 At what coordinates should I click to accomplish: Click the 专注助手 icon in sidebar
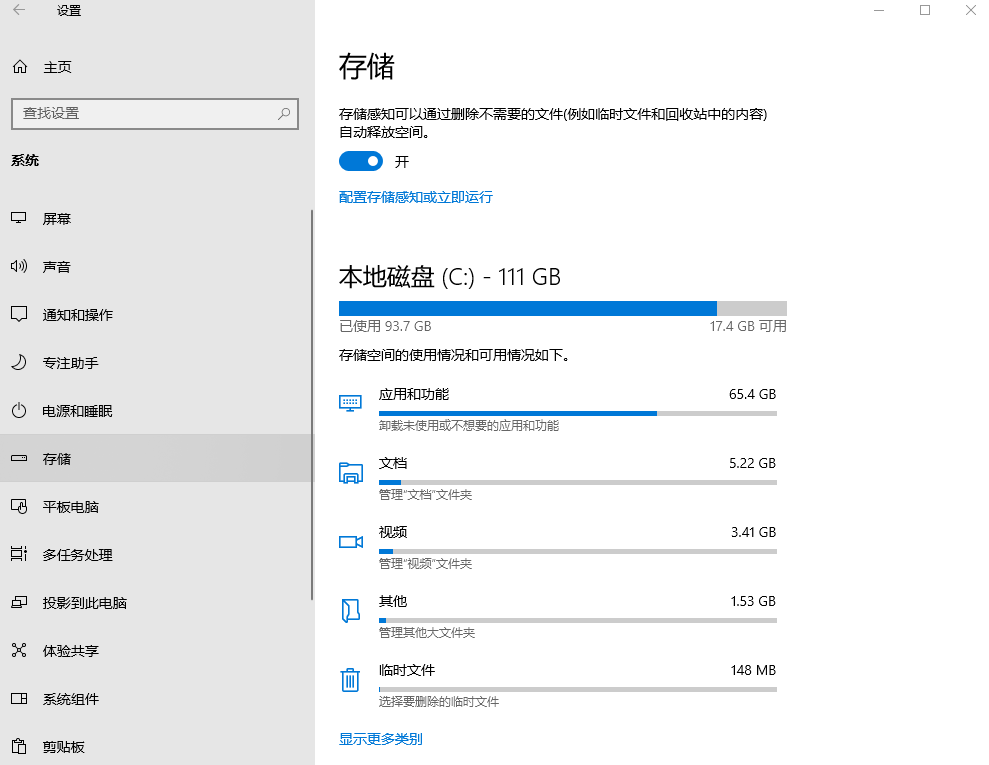click(x=18, y=362)
